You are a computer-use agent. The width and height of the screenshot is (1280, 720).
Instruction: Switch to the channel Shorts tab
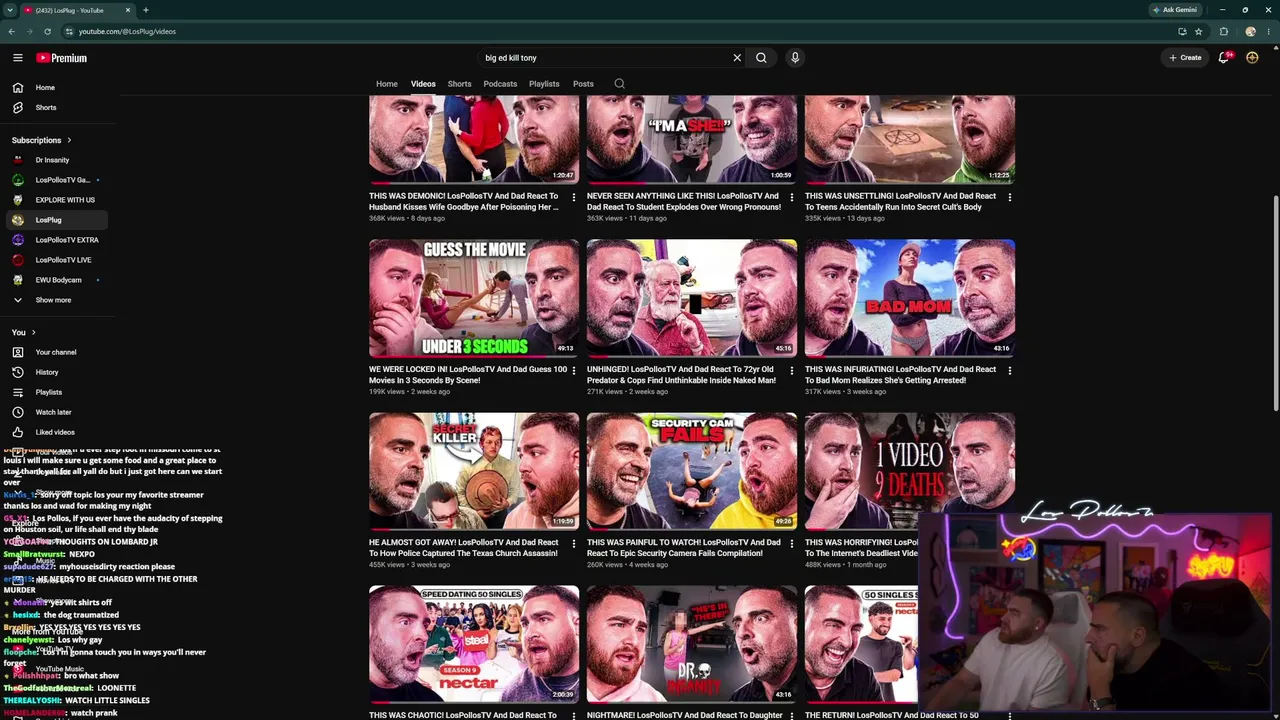point(459,84)
